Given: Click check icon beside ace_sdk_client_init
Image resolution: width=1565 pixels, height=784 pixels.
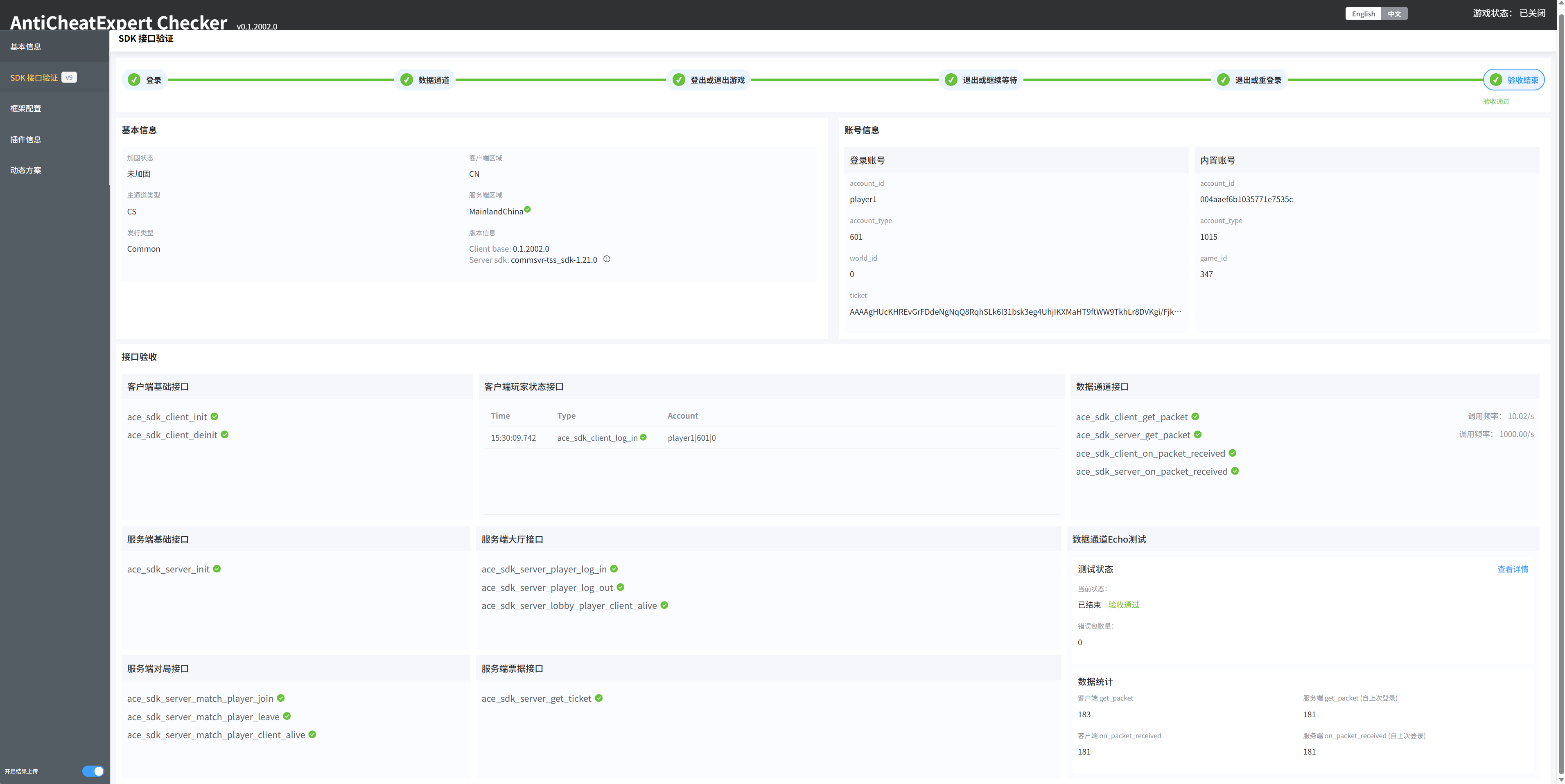Looking at the screenshot, I should (215, 417).
